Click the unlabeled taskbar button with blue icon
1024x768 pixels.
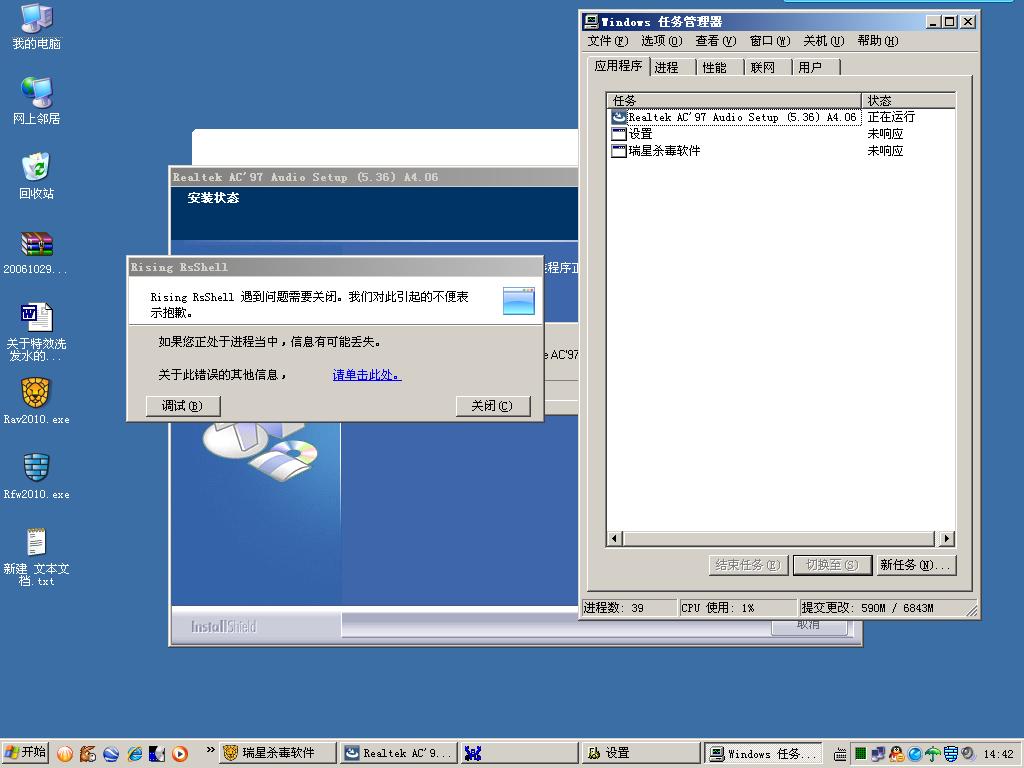click(519, 753)
